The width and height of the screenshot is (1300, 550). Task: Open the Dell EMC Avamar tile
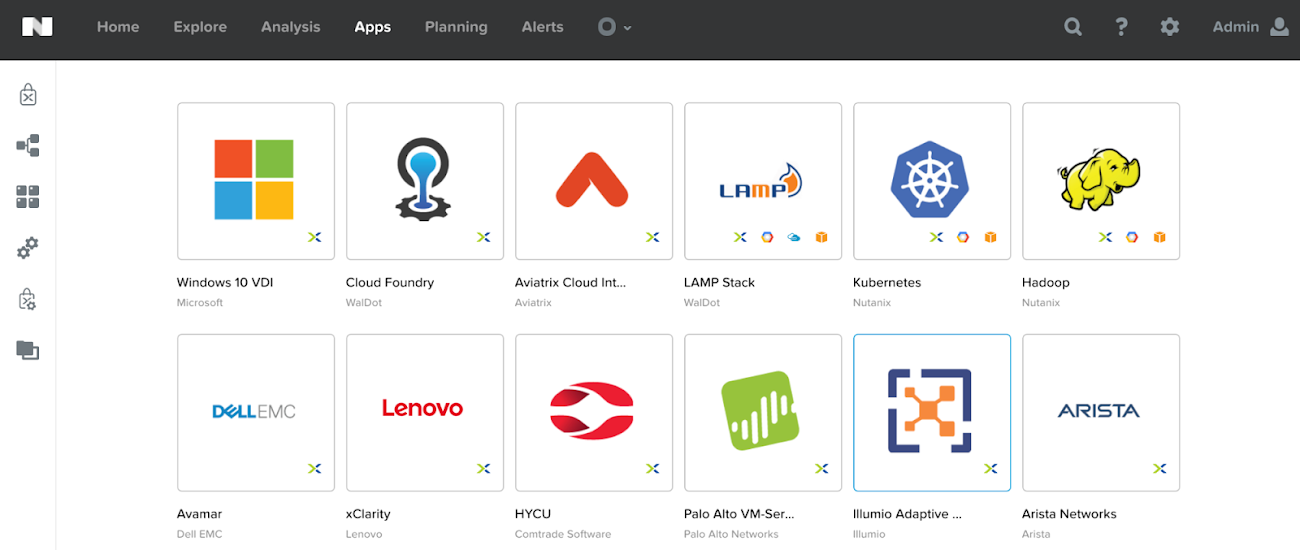(256, 413)
